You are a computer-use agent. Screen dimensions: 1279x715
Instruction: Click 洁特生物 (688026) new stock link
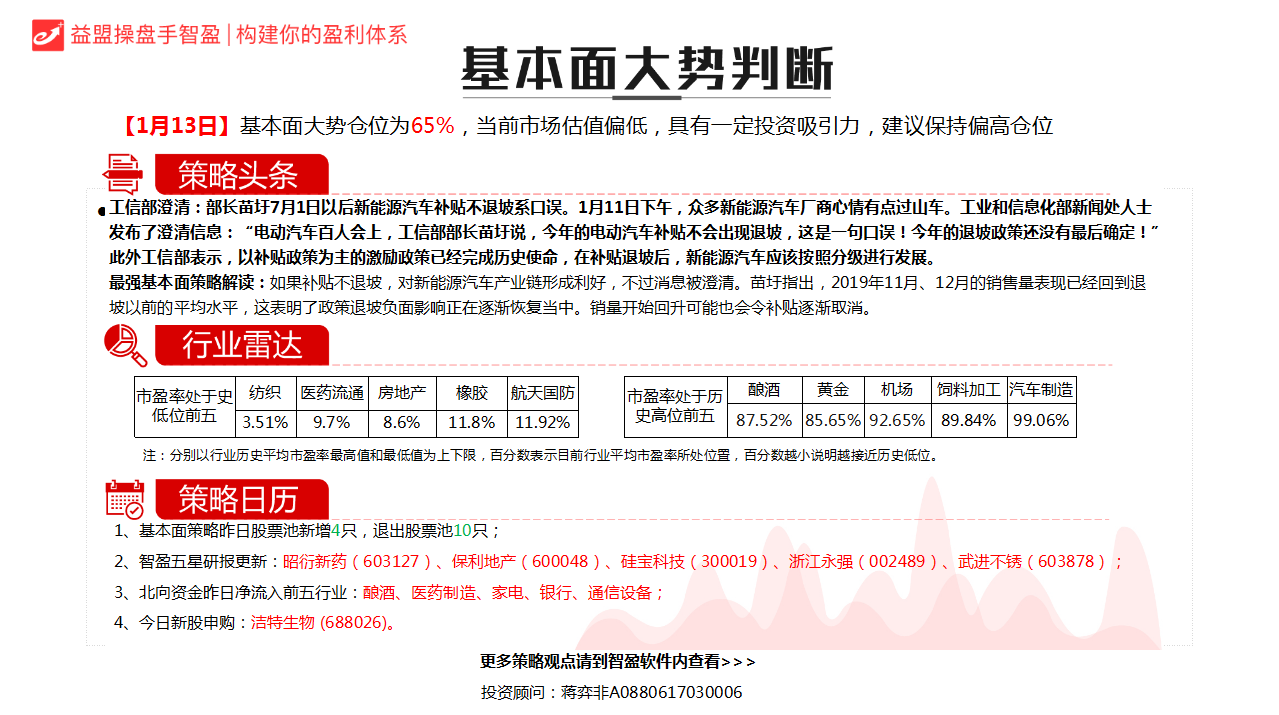pyautogui.click(x=318, y=622)
